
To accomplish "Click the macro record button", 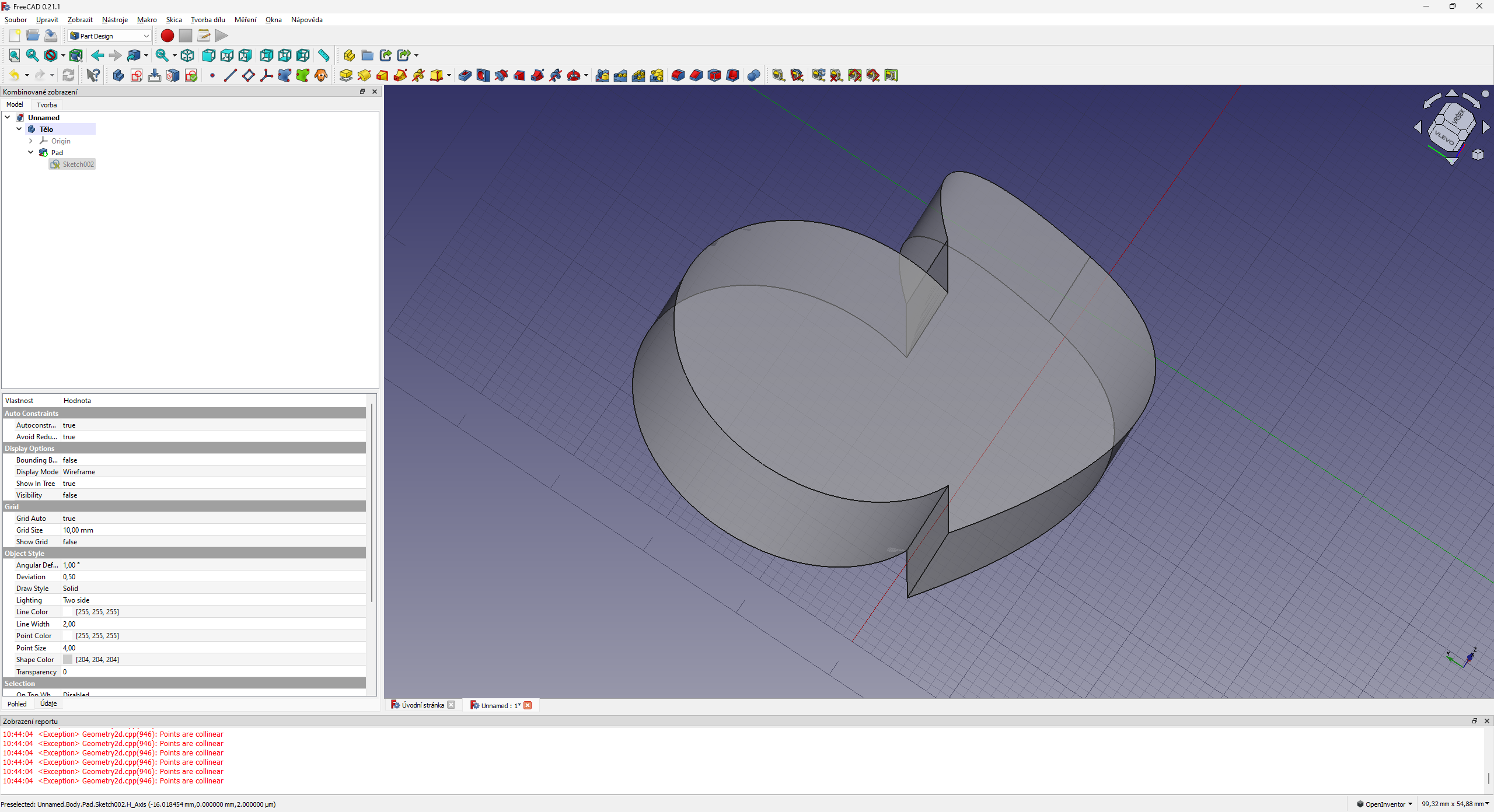I will pyautogui.click(x=167, y=36).
